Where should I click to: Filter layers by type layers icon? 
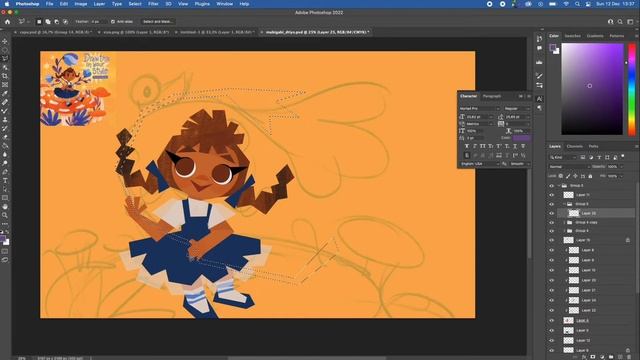(x=599, y=157)
